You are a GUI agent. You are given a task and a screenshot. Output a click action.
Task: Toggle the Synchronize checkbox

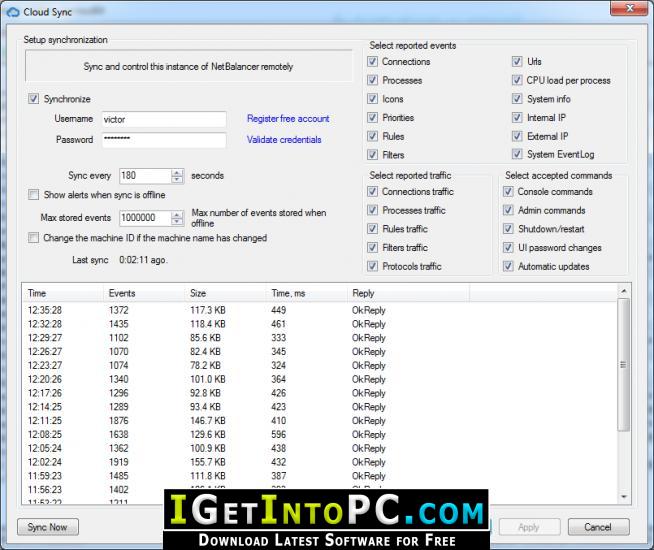33,99
